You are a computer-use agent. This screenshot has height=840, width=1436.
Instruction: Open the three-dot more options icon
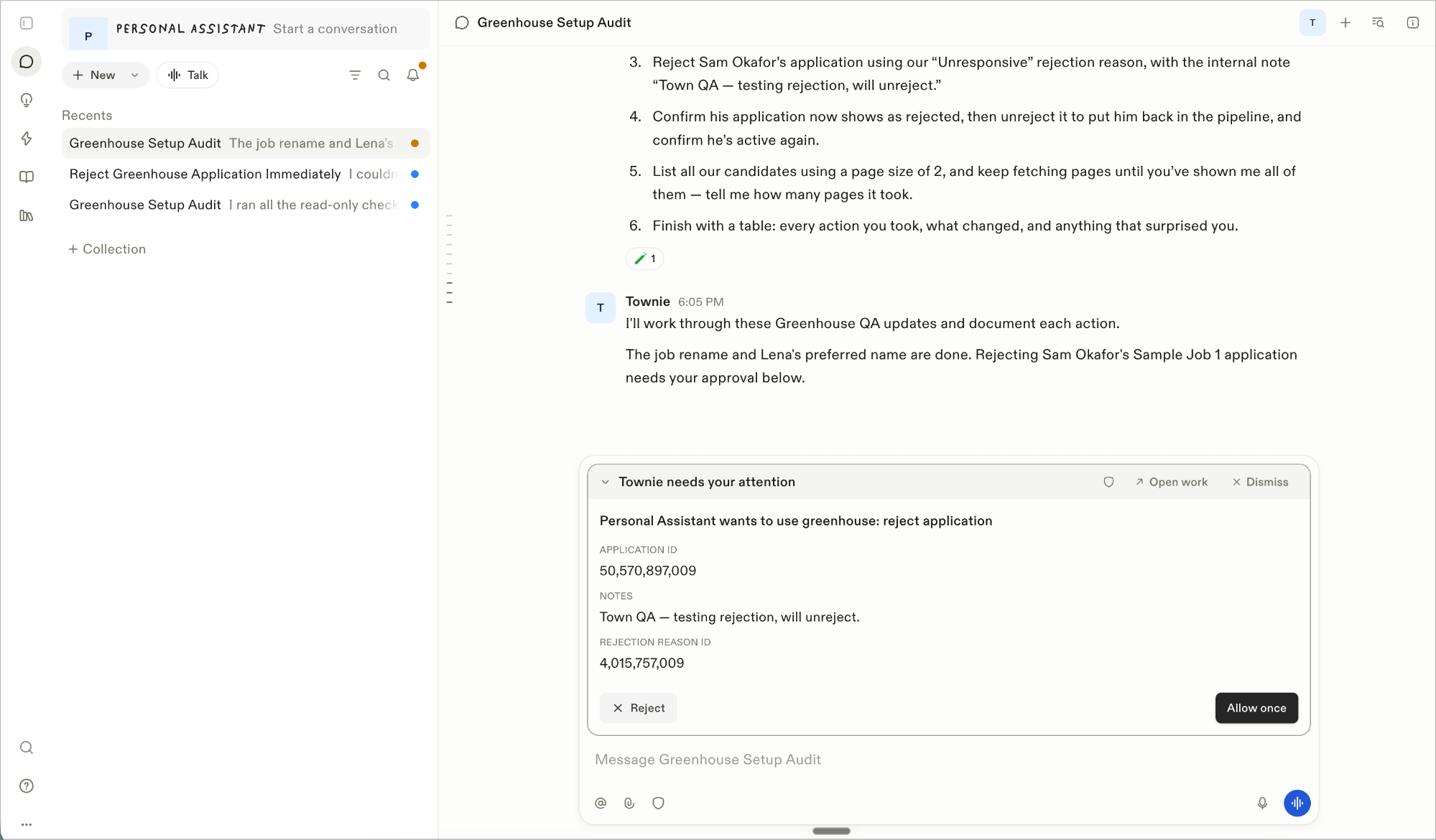click(27, 825)
